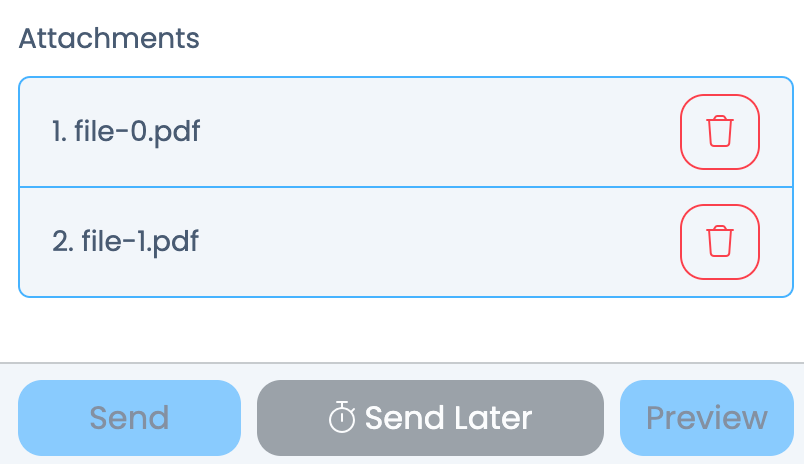Click the "Send Later" text label
Image resolution: width=804 pixels, height=464 pixels.
coord(448,418)
